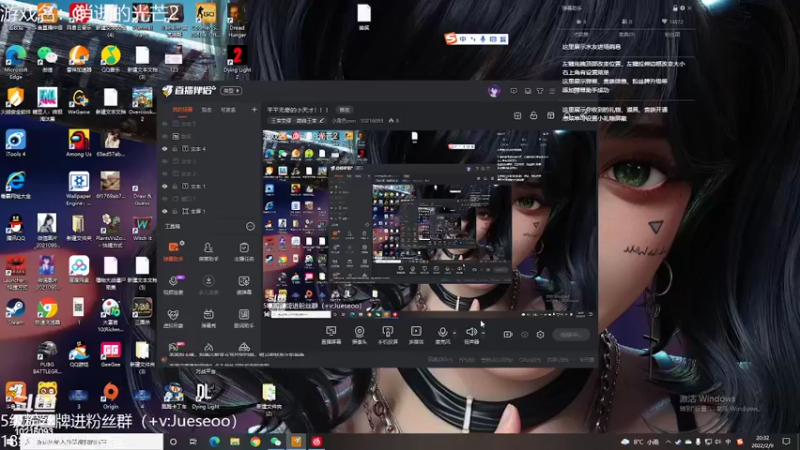Click the rightmost layout icon above preview

[x=551, y=116]
